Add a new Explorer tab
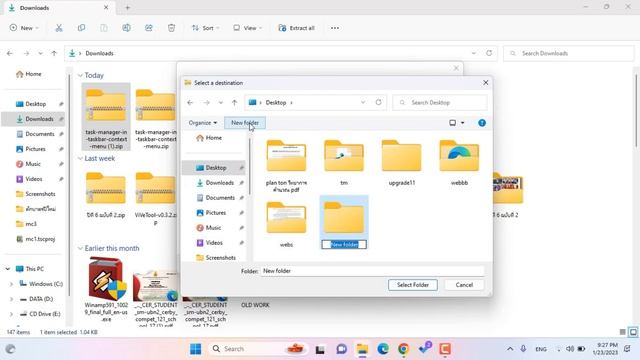Screen dimensions: 640x360 127,7
